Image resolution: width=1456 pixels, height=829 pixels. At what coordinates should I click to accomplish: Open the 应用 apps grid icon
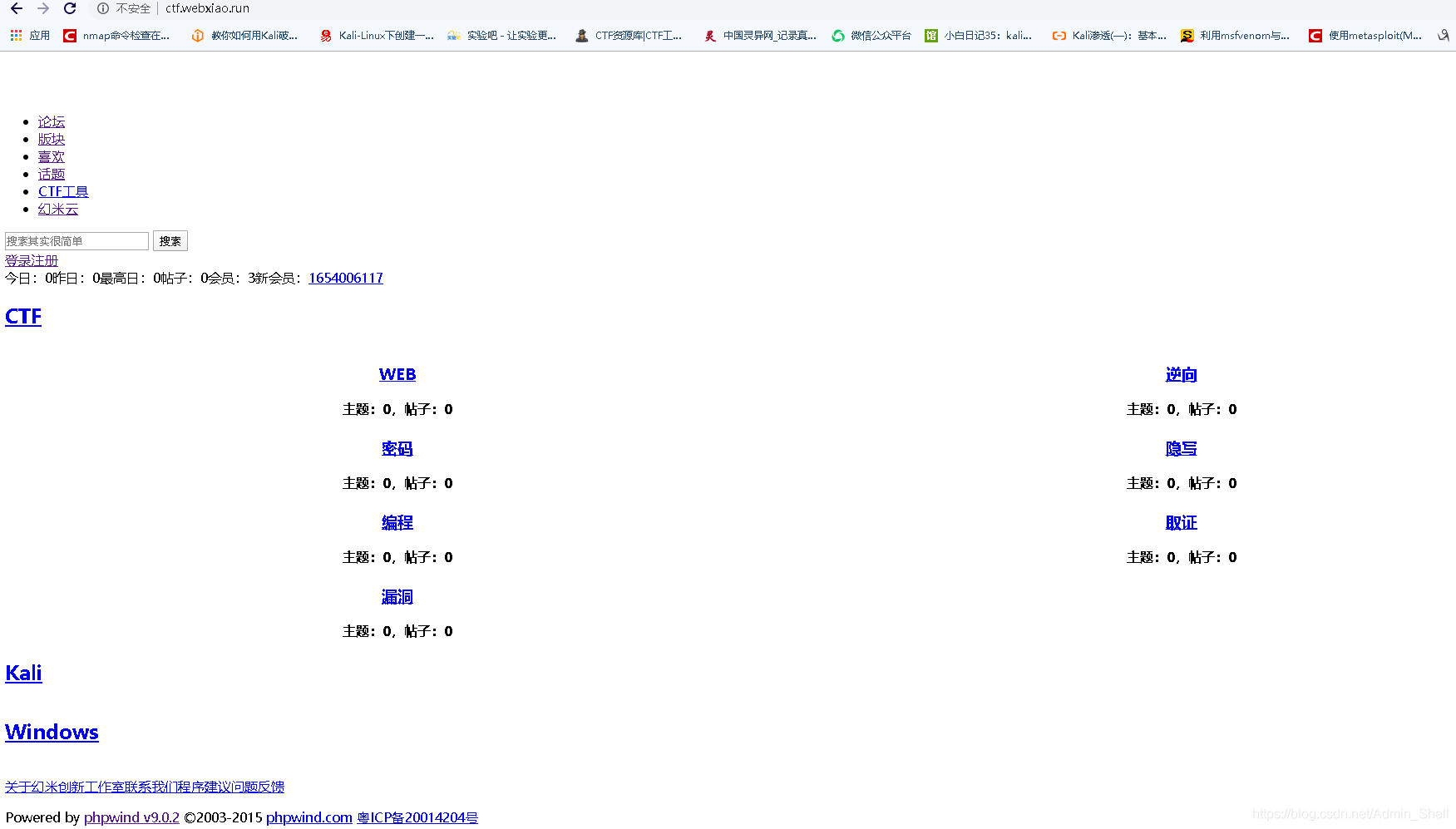pyautogui.click(x=16, y=36)
